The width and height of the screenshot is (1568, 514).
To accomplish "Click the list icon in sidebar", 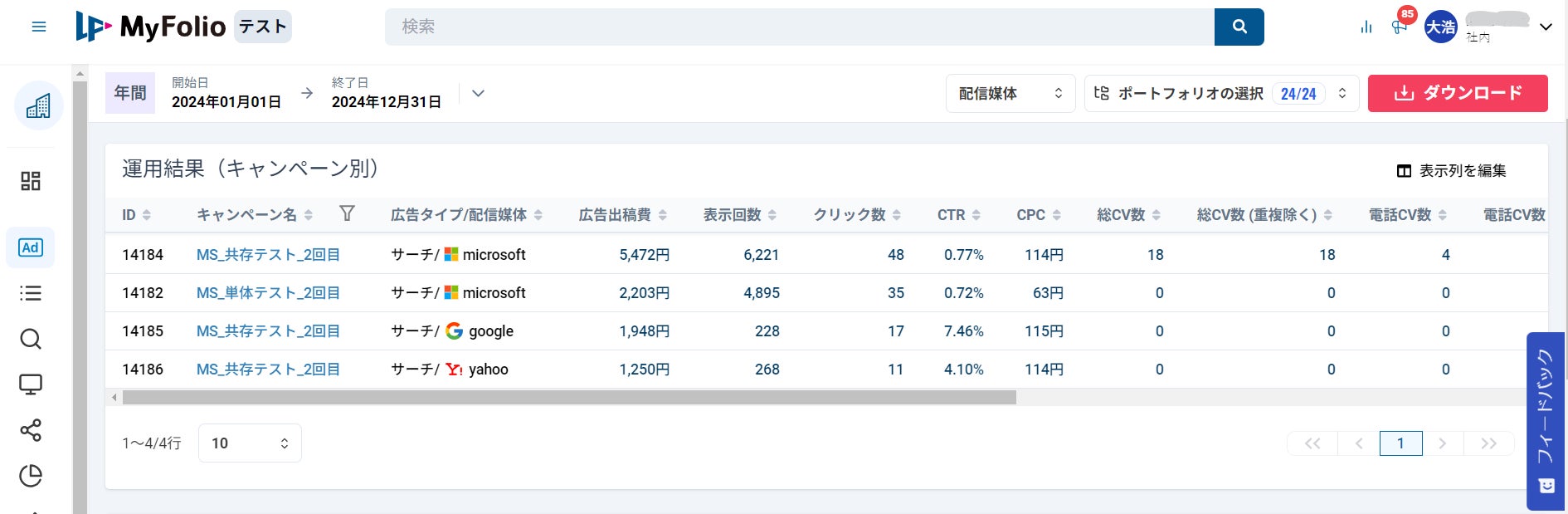I will (31, 293).
